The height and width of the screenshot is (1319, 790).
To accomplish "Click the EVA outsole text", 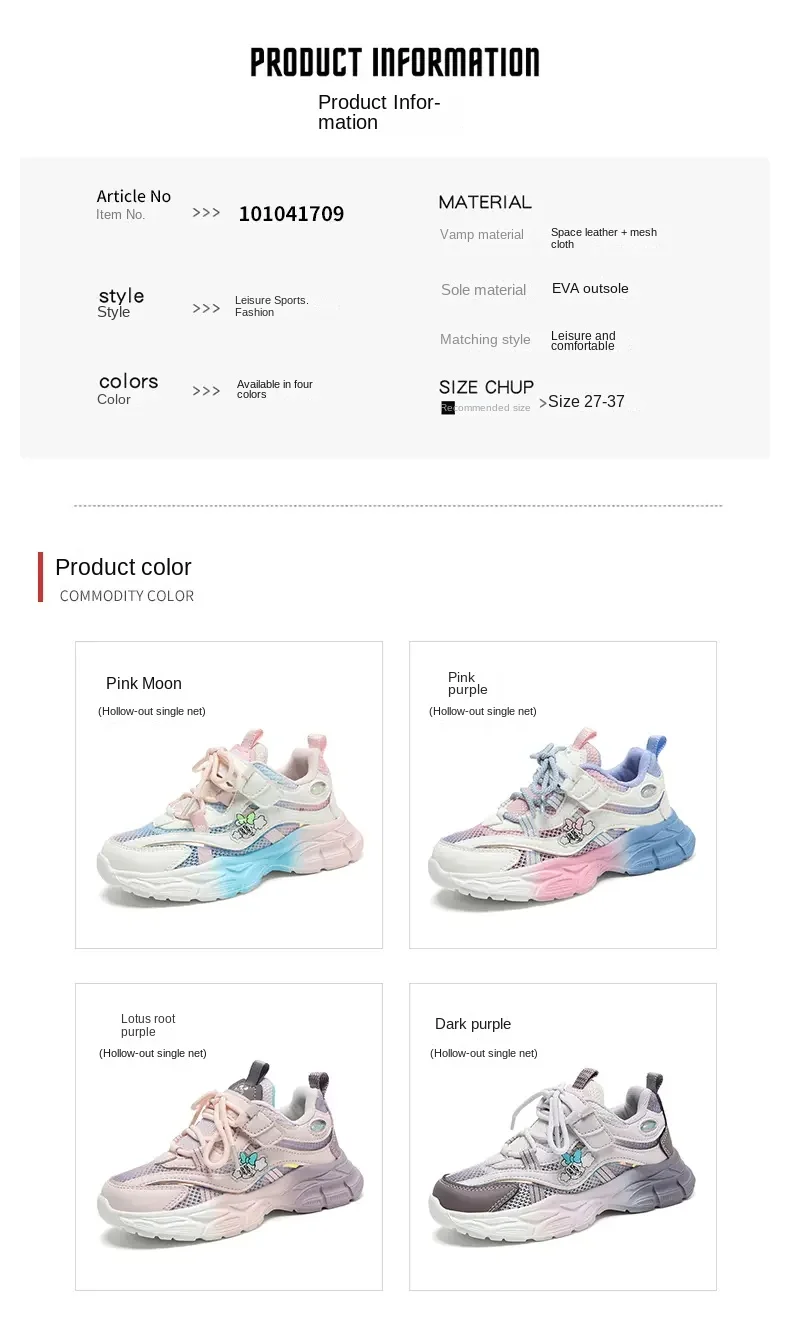I will point(590,289).
